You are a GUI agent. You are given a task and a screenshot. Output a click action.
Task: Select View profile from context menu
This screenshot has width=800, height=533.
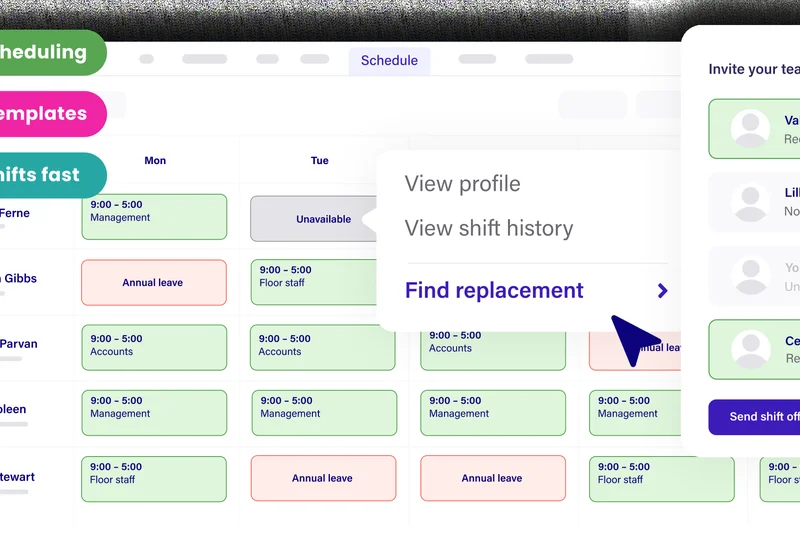[x=462, y=184]
